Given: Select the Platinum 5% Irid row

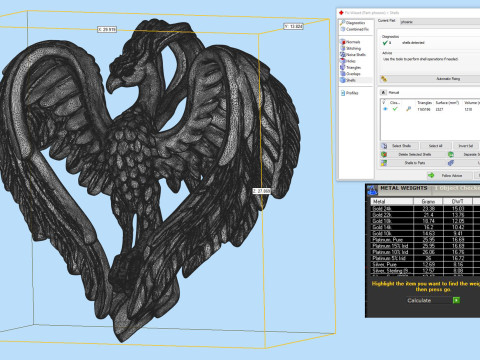Looking at the screenshot, I should click(425, 258).
